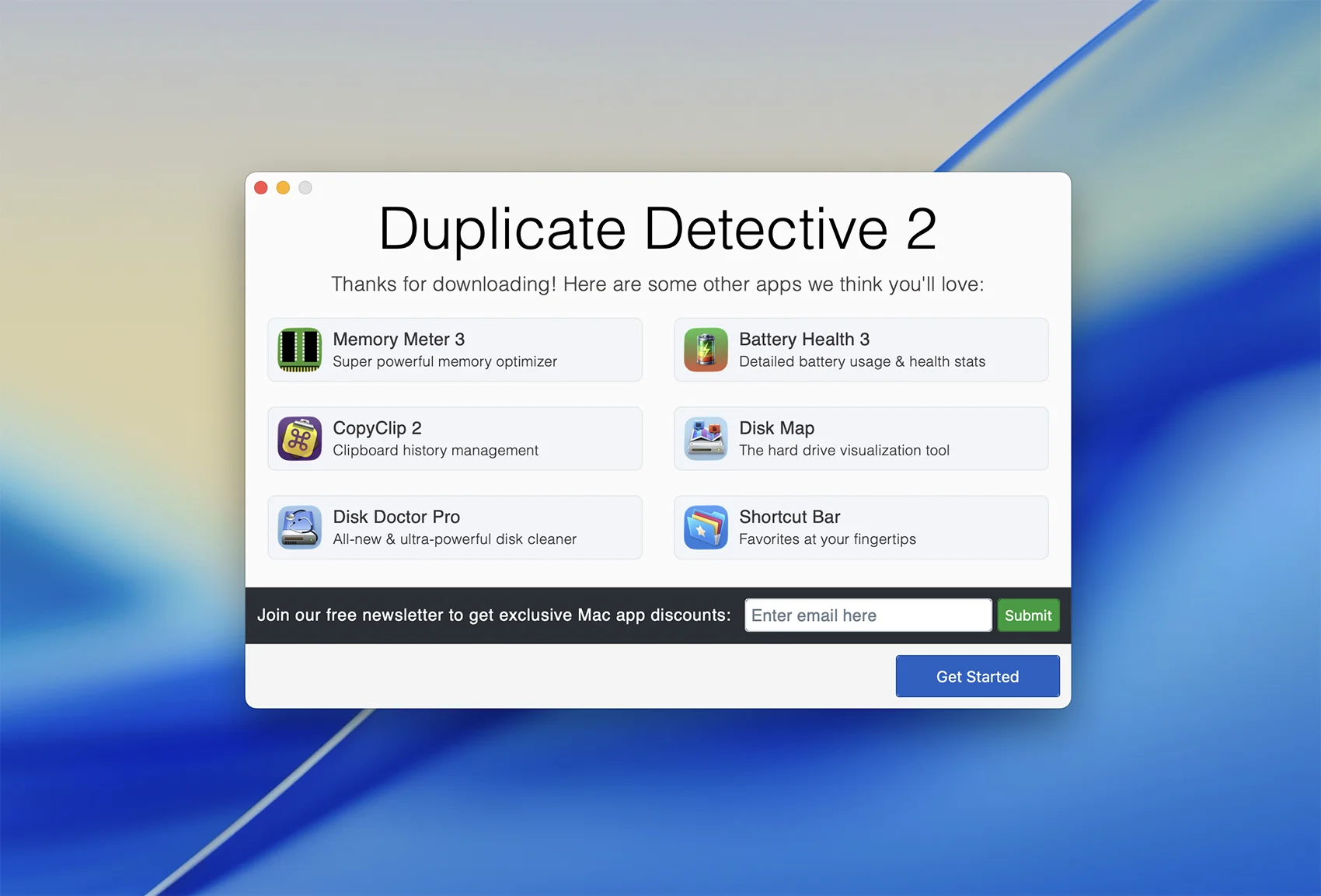The height and width of the screenshot is (896, 1321).
Task: Click the Battery Health 3 battery icon
Action: [x=706, y=350]
